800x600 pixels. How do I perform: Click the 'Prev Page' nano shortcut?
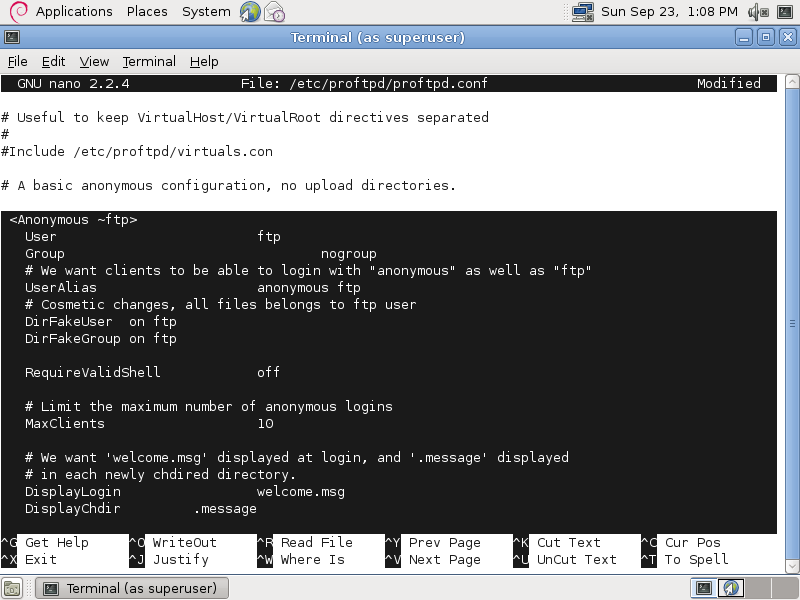[x=444, y=542]
